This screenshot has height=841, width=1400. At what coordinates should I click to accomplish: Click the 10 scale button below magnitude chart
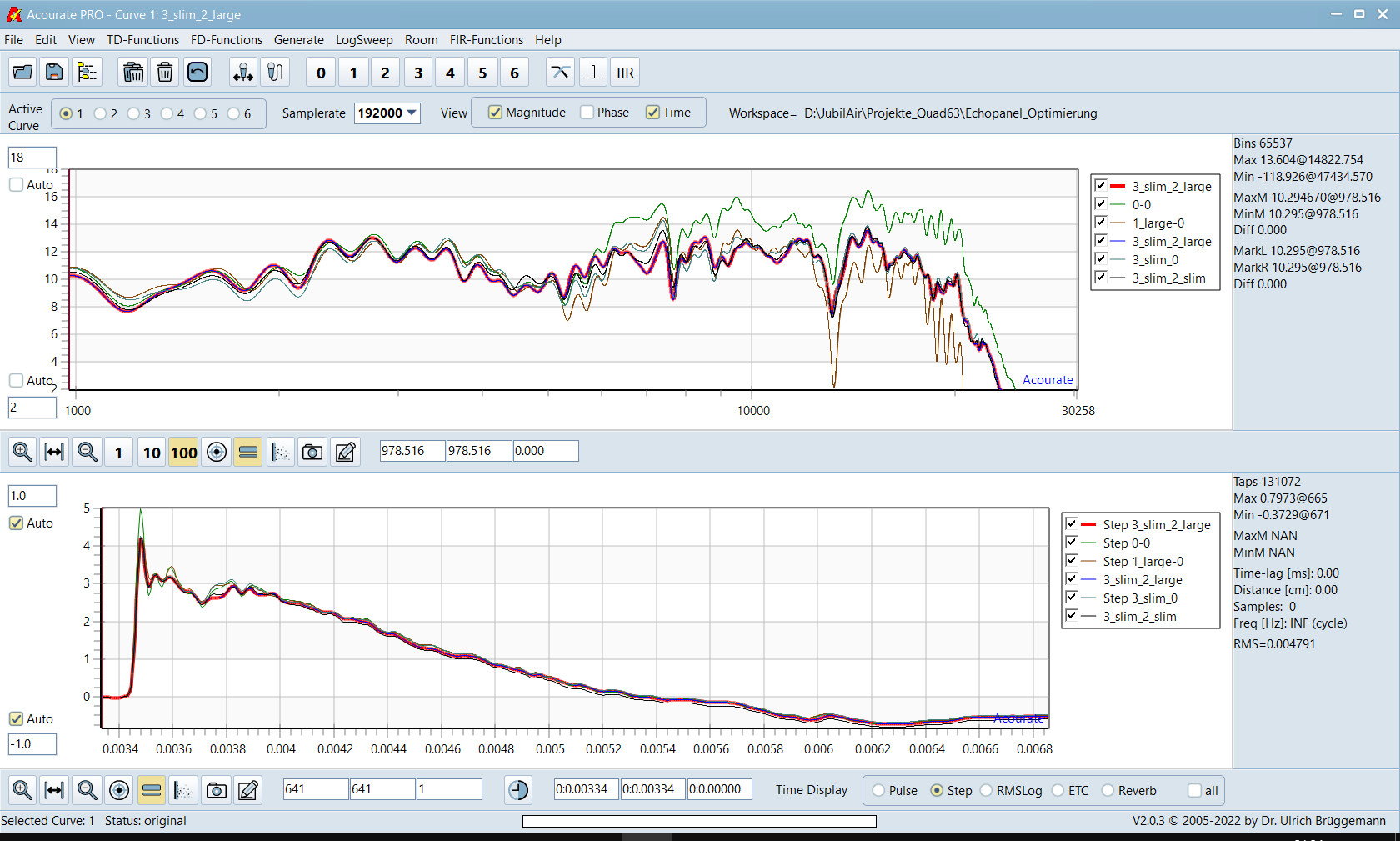point(152,452)
